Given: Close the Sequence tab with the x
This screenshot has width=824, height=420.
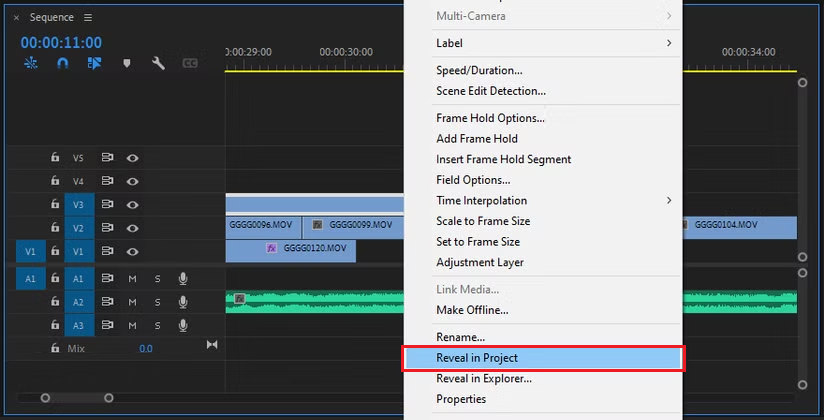Looking at the screenshot, I should [x=16, y=17].
